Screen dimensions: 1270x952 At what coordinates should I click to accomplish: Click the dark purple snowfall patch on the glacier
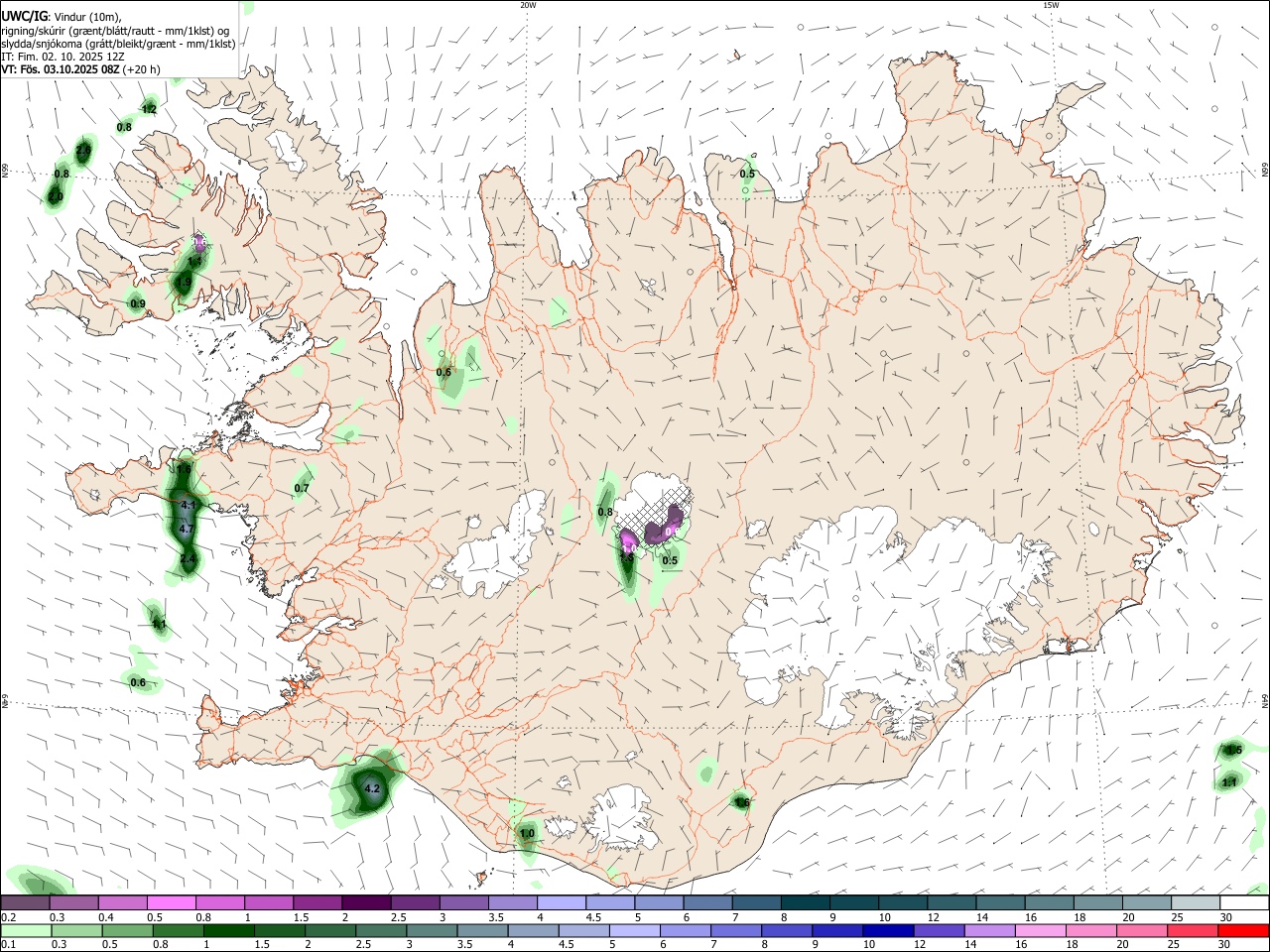662,529
